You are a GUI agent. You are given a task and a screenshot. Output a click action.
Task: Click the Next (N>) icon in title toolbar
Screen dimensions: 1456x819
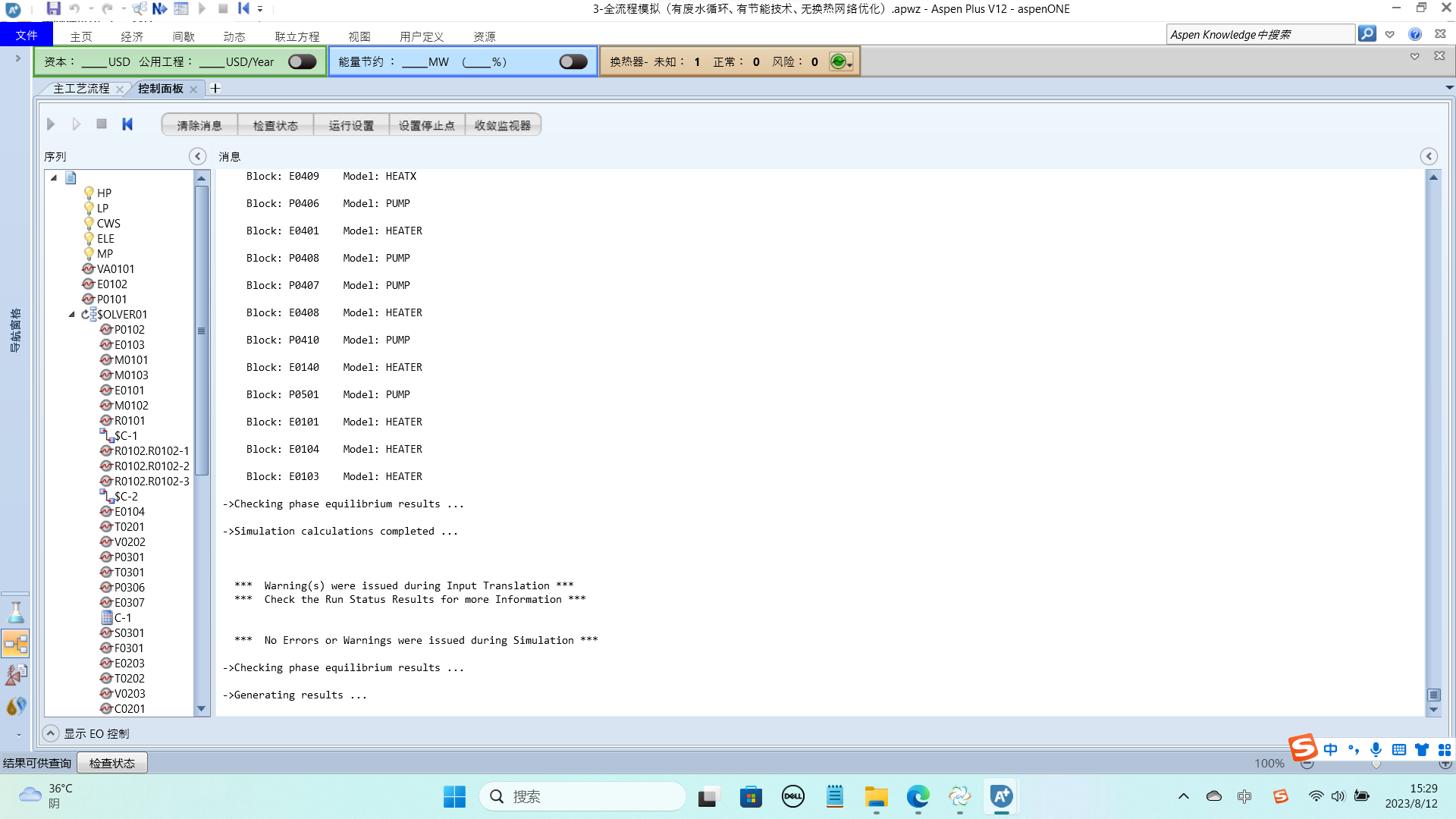point(159,8)
